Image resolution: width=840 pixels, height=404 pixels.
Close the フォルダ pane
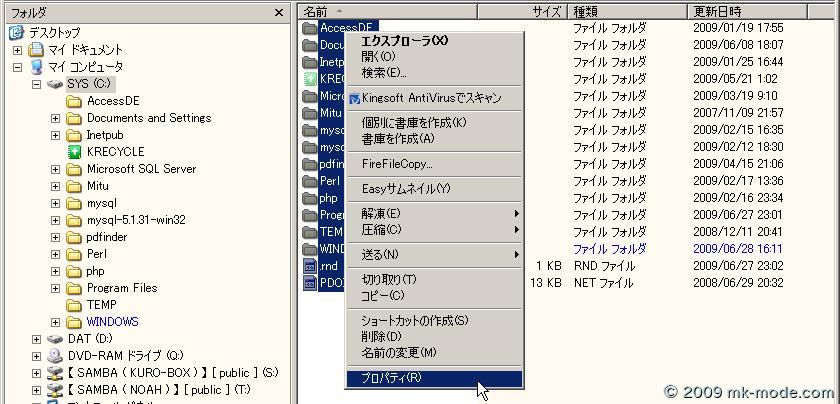click(x=279, y=13)
